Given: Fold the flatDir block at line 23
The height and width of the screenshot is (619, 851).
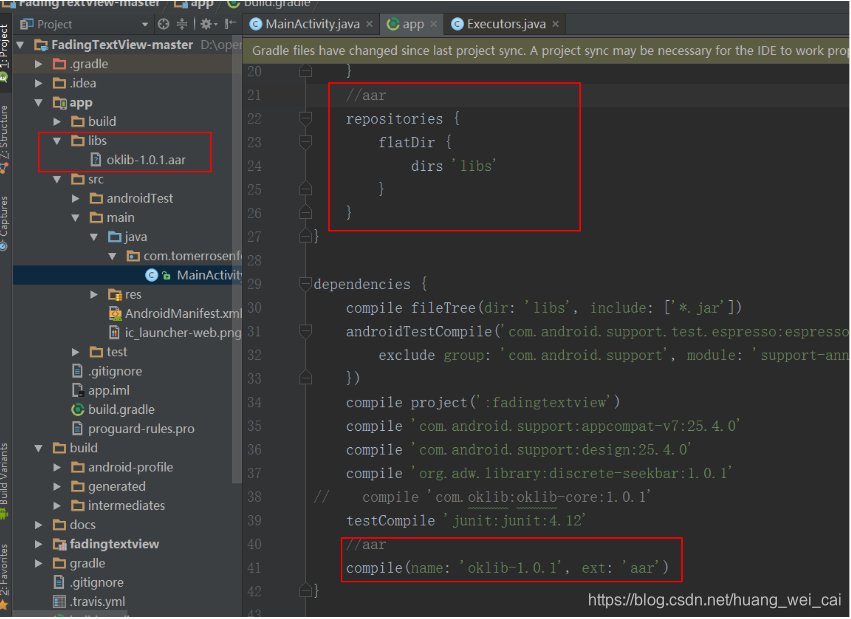Looking at the screenshot, I should [306, 142].
